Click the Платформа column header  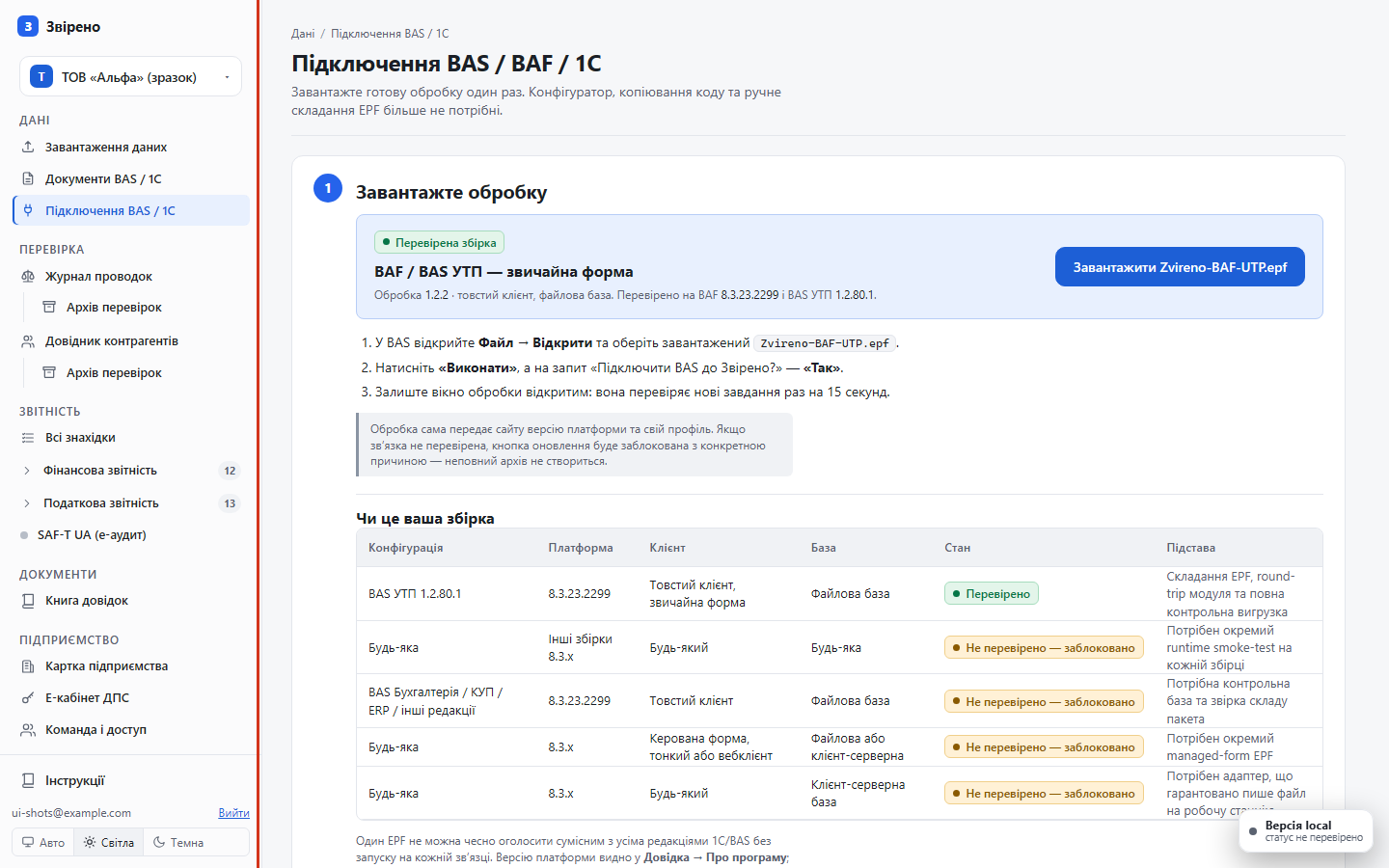point(581,548)
